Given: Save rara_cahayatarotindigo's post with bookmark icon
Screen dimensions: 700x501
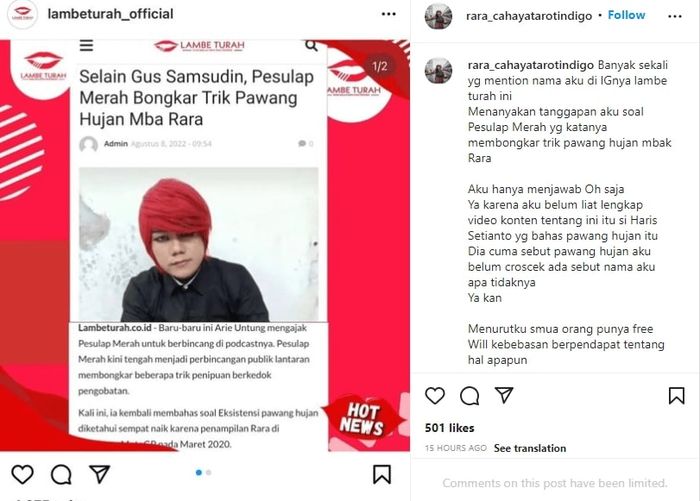Looking at the screenshot, I should [676, 396].
